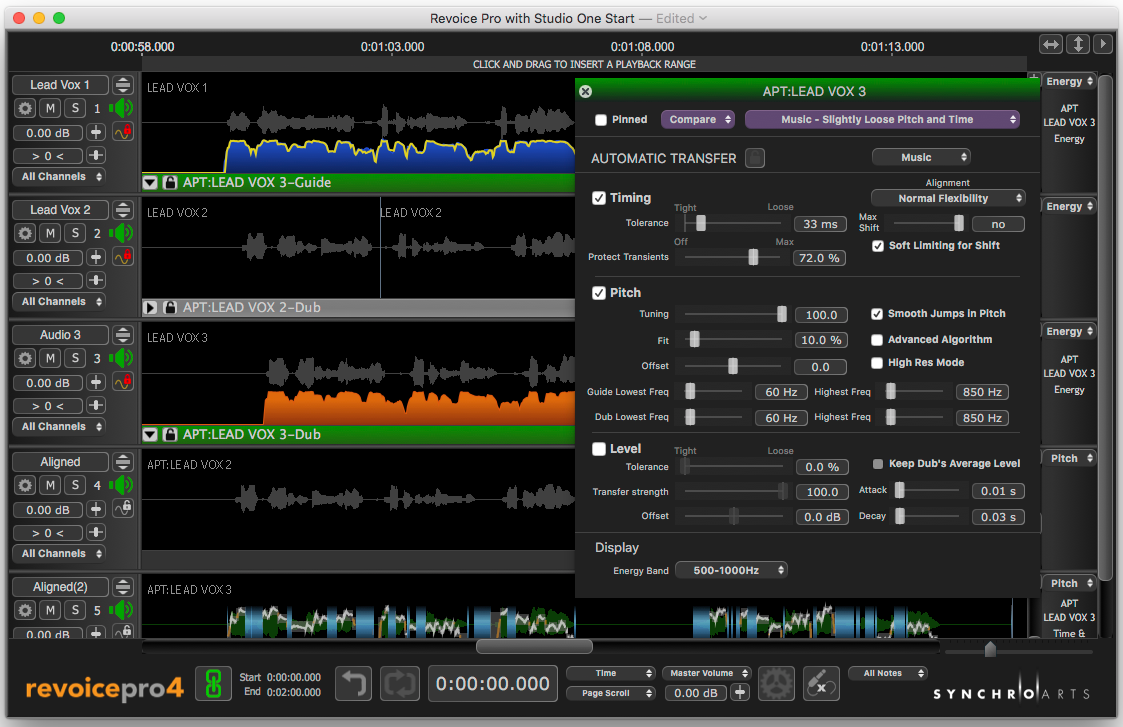Viewport: 1123px width, 727px height.
Task: Click the green link icon in bottom bar
Action: click(211, 684)
